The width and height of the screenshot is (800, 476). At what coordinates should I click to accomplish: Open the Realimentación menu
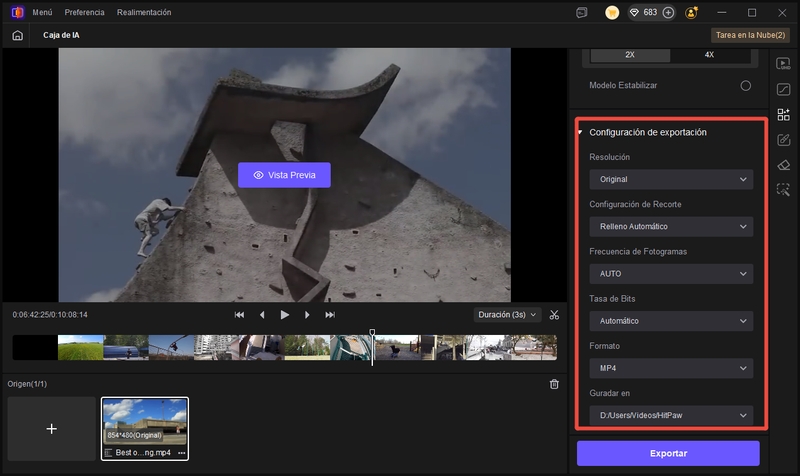(144, 12)
